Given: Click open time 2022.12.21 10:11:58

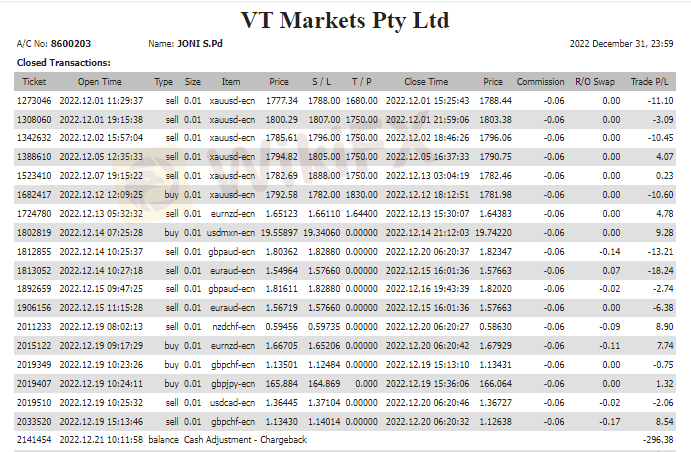Looking at the screenshot, I should coord(101,439).
